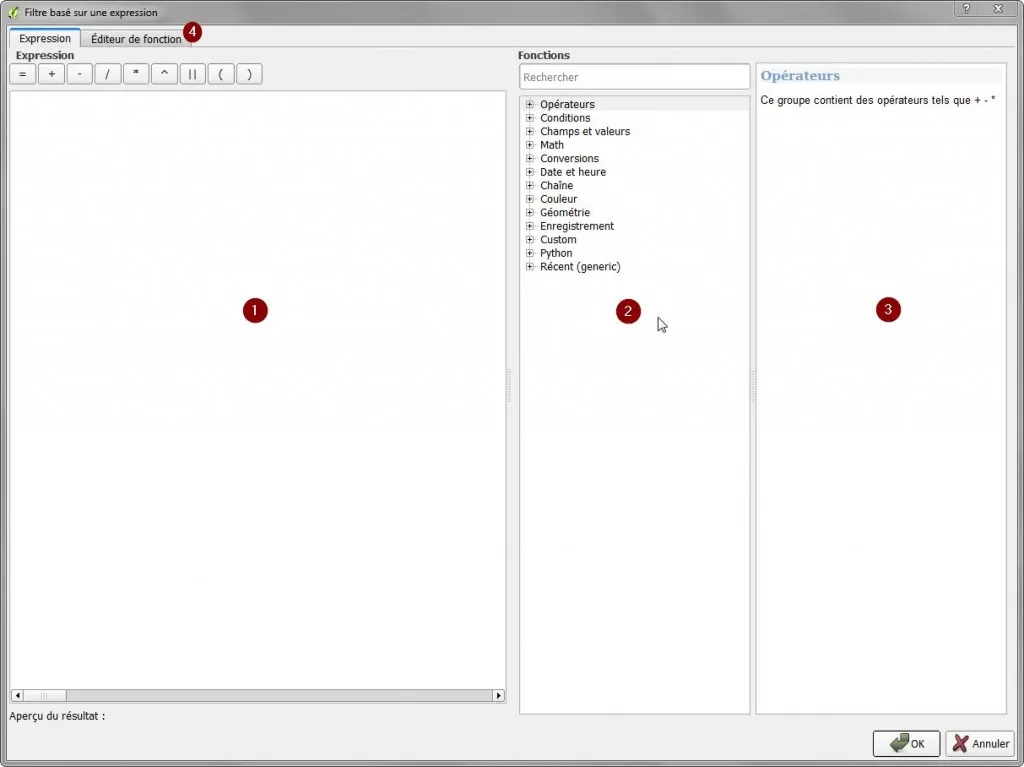The image size is (1024, 767).
Task: Select the Couleur tree row label
Action: click(558, 199)
